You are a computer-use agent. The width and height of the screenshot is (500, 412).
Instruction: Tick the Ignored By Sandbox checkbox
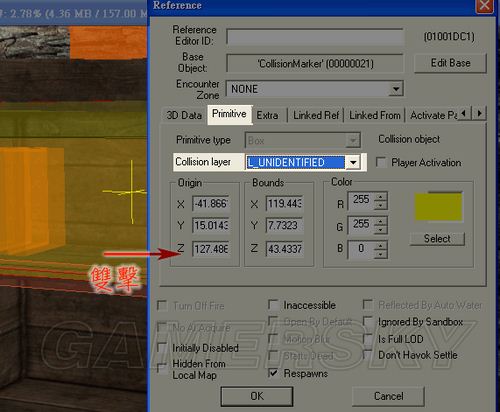point(368,322)
